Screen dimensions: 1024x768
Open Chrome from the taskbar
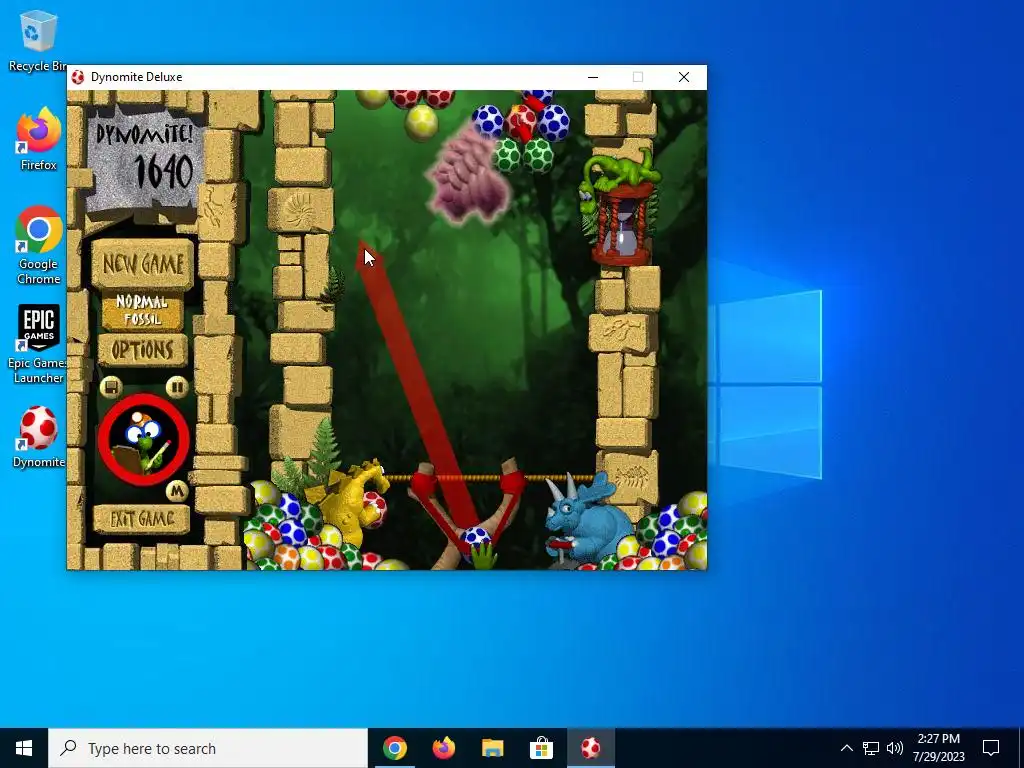(394, 748)
